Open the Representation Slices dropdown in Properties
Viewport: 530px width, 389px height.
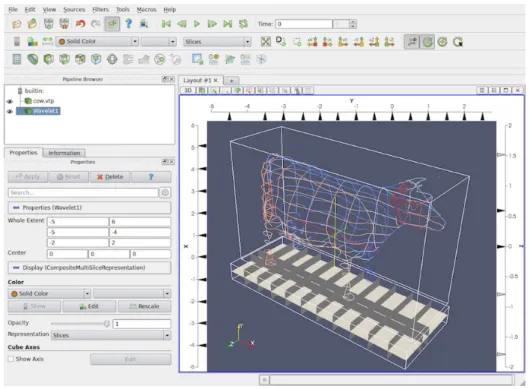coord(111,335)
